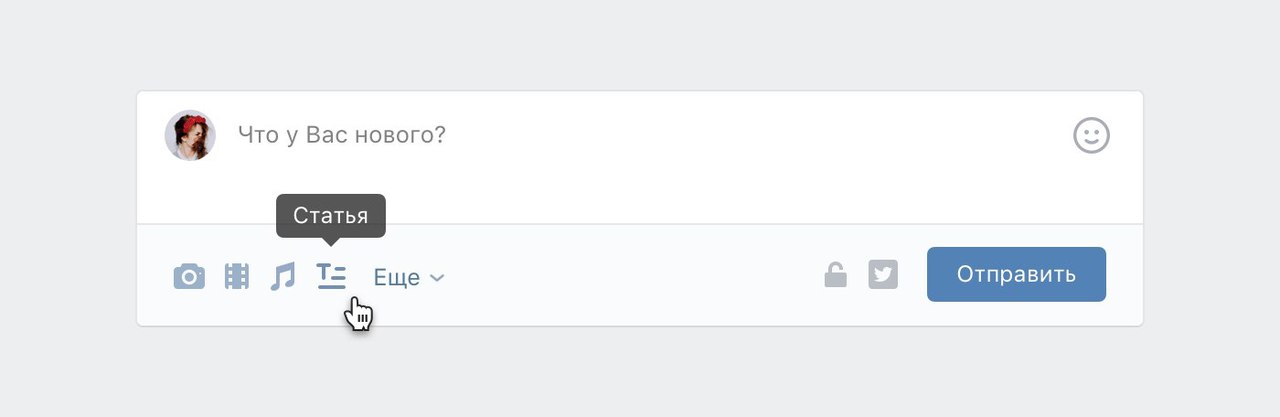Choose the photo attachment toolbar item
This screenshot has width=1280, height=417.
click(189, 276)
